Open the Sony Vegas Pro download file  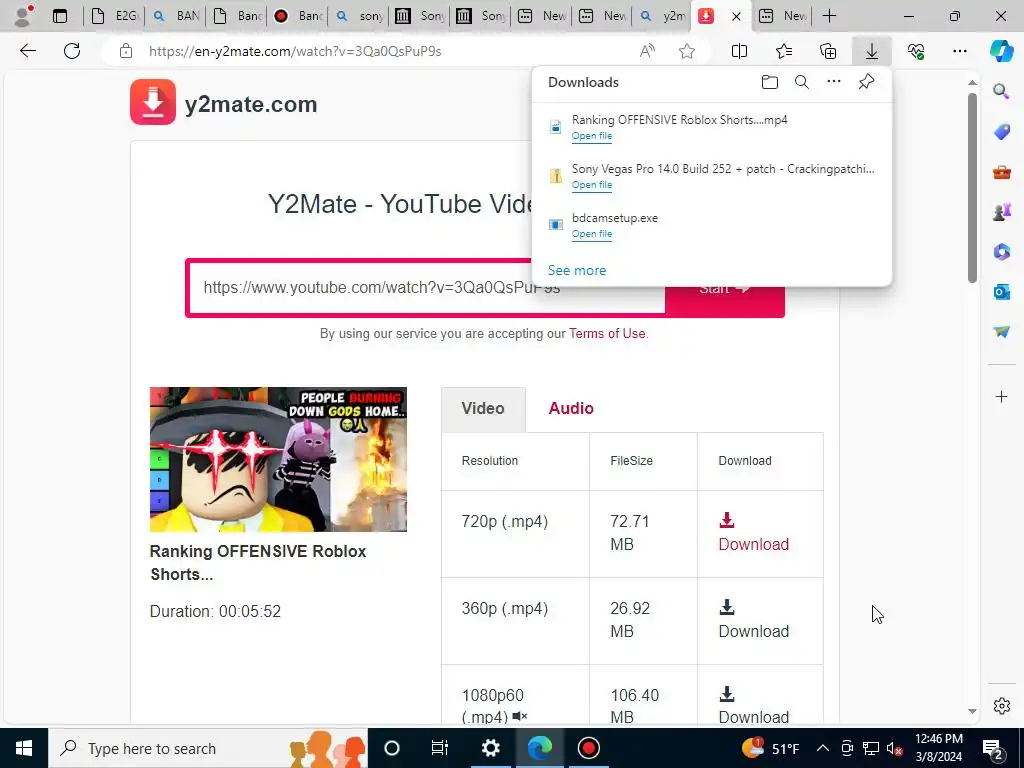[x=592, y=185]
